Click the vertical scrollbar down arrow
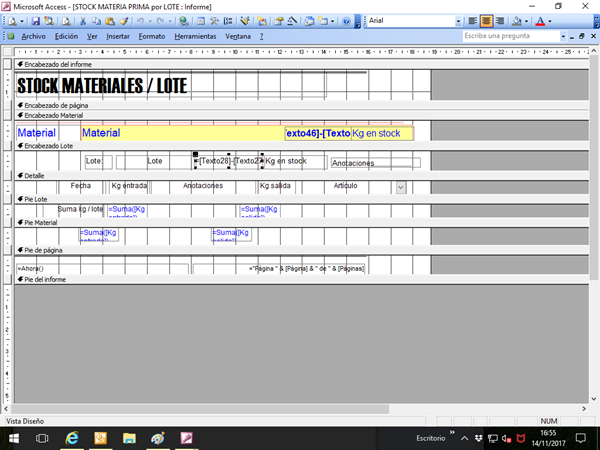 click(x=594, y=399)
